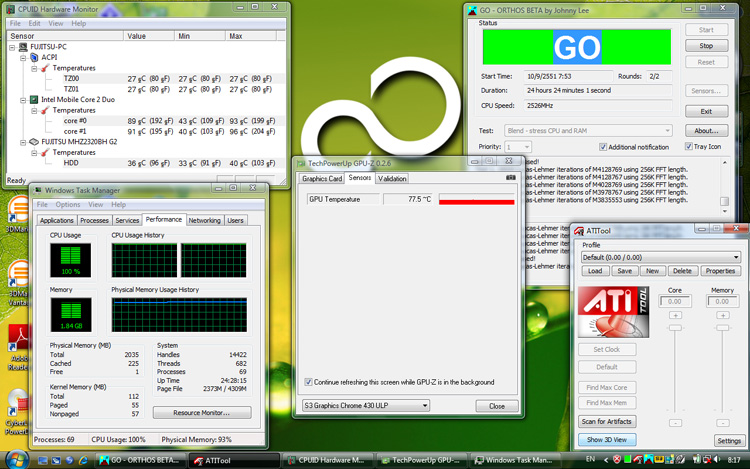The width and height of the screenshot is (750, 469).
Task: Open the CyberLink PowerDVD desktop shortcut
Action: pos(17,412)
